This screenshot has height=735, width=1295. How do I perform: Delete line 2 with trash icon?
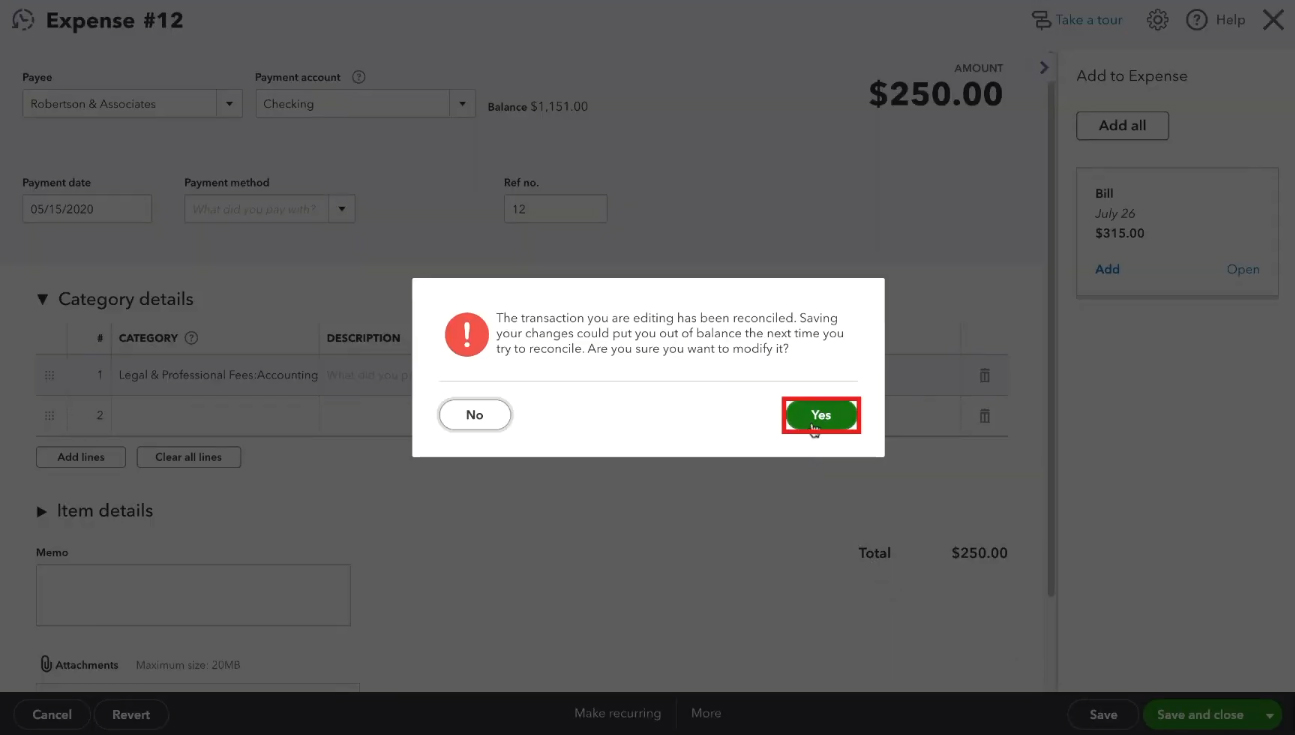(984, 416)
